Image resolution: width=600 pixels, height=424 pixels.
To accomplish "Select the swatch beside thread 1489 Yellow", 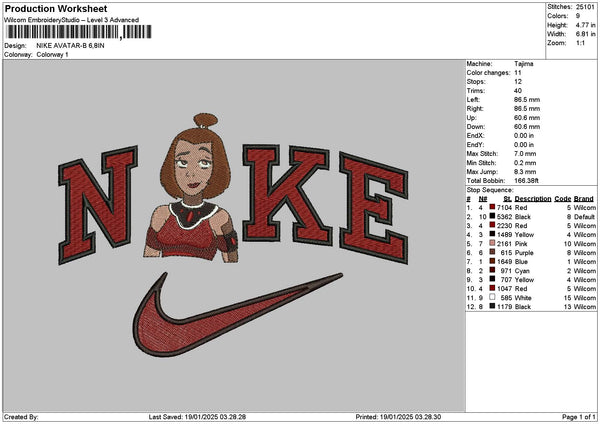I will (x=492, y=234).
